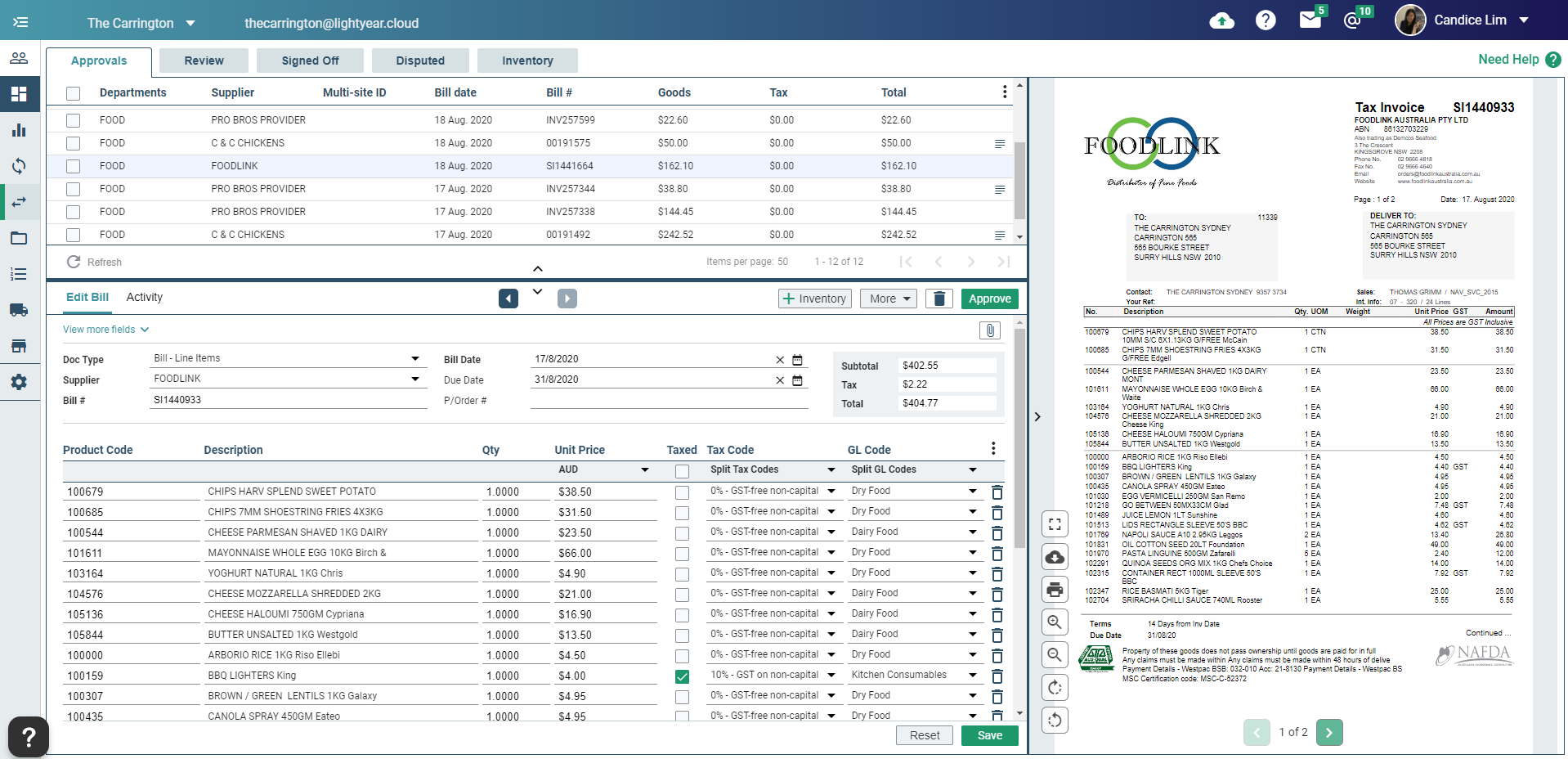Image resolution: width=1568 pixels, height=759 pixels.
Task: Open the mail inbox icon
Action: tap(1310, 20)
